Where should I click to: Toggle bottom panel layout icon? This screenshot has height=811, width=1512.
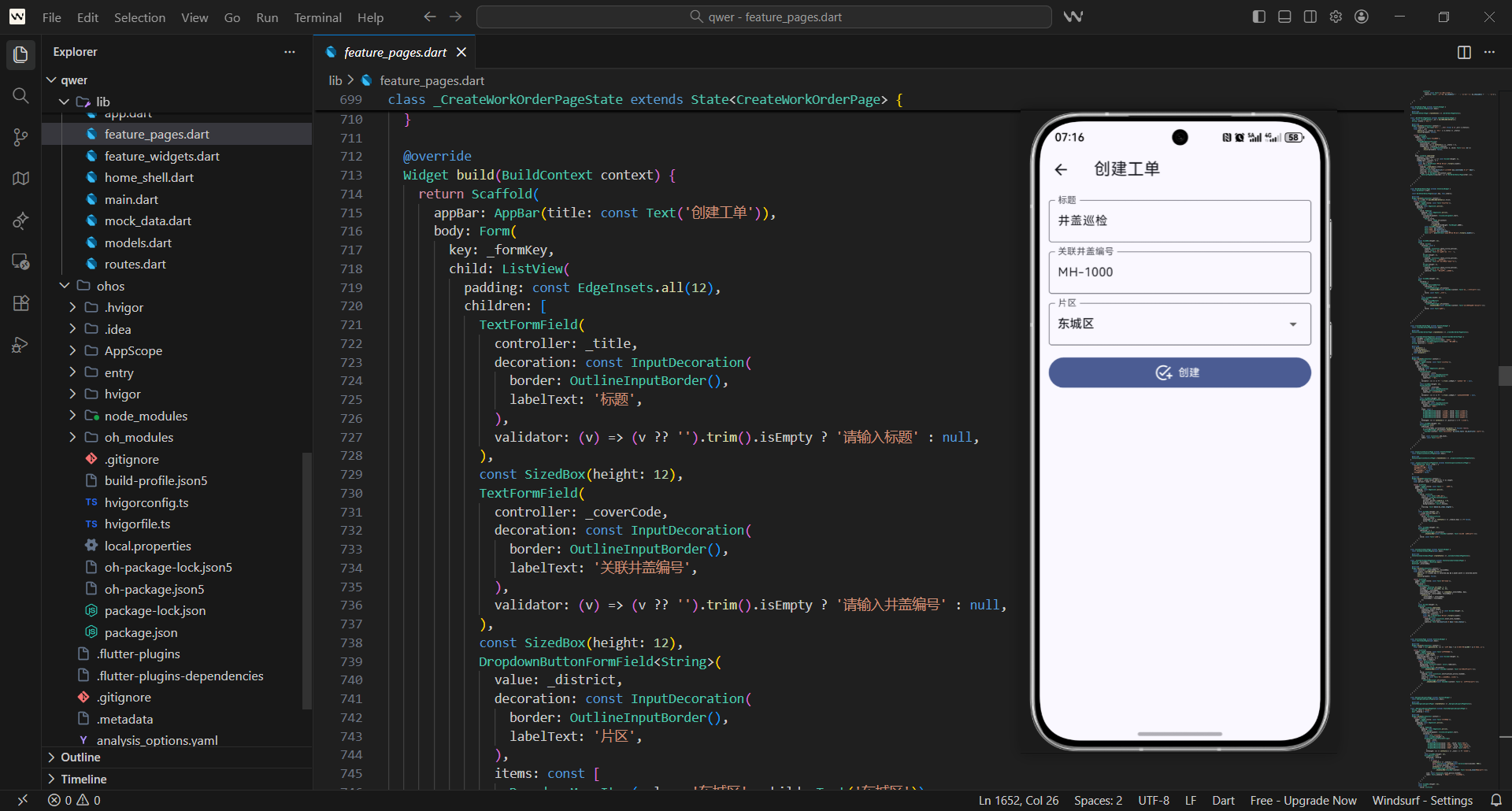coord(1284,17)
